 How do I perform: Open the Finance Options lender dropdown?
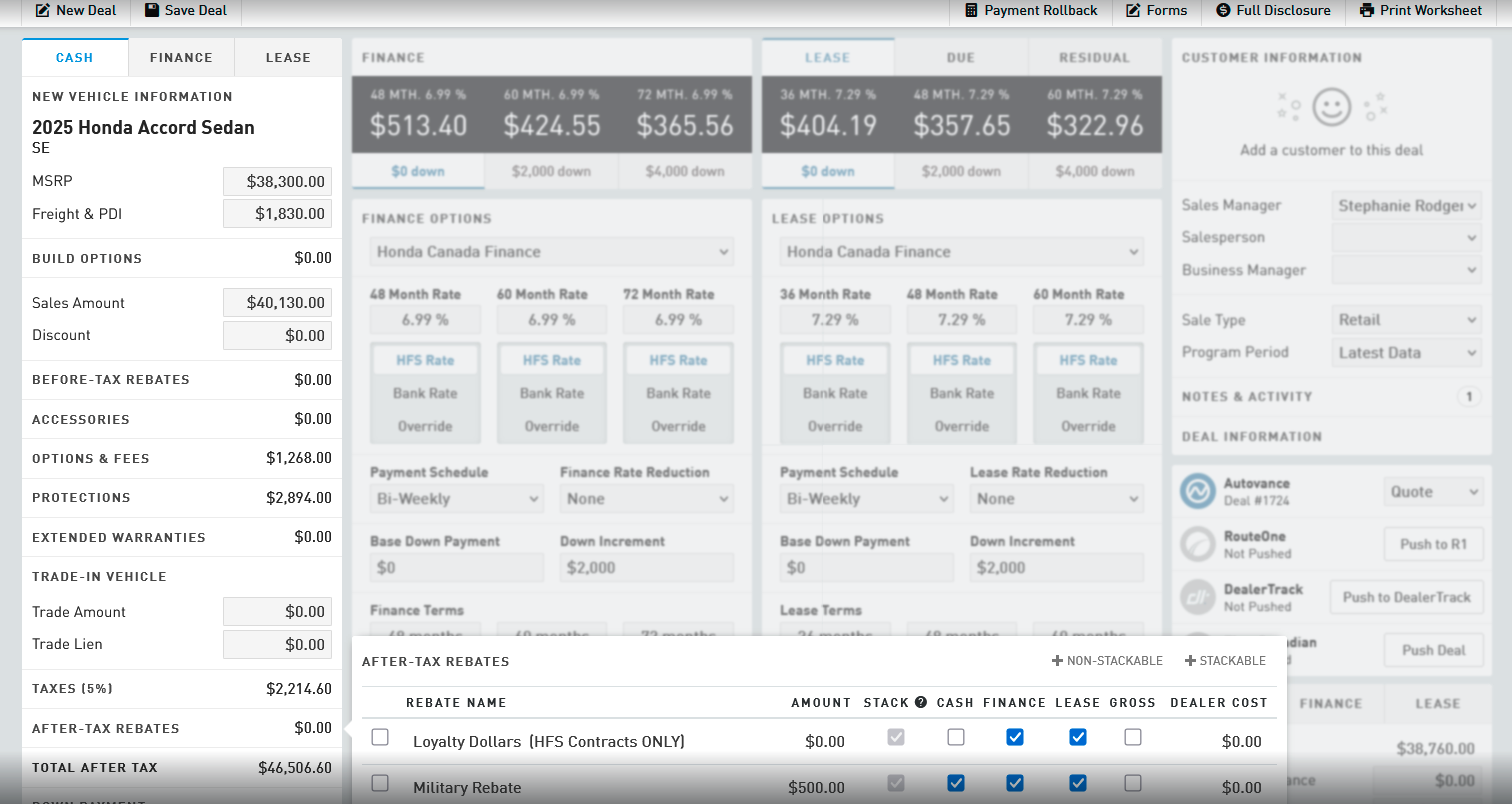click(552, 252)
